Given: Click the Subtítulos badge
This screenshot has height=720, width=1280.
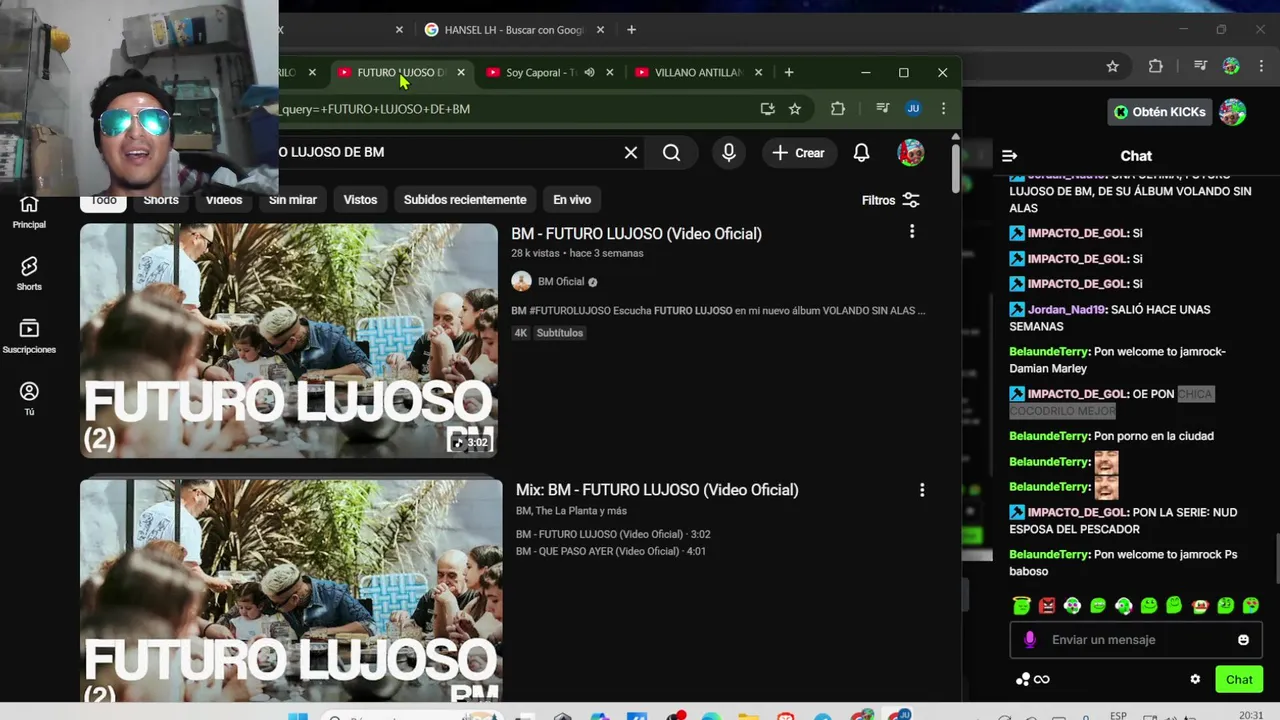Looking at the screenshot, I should point(559,333).
